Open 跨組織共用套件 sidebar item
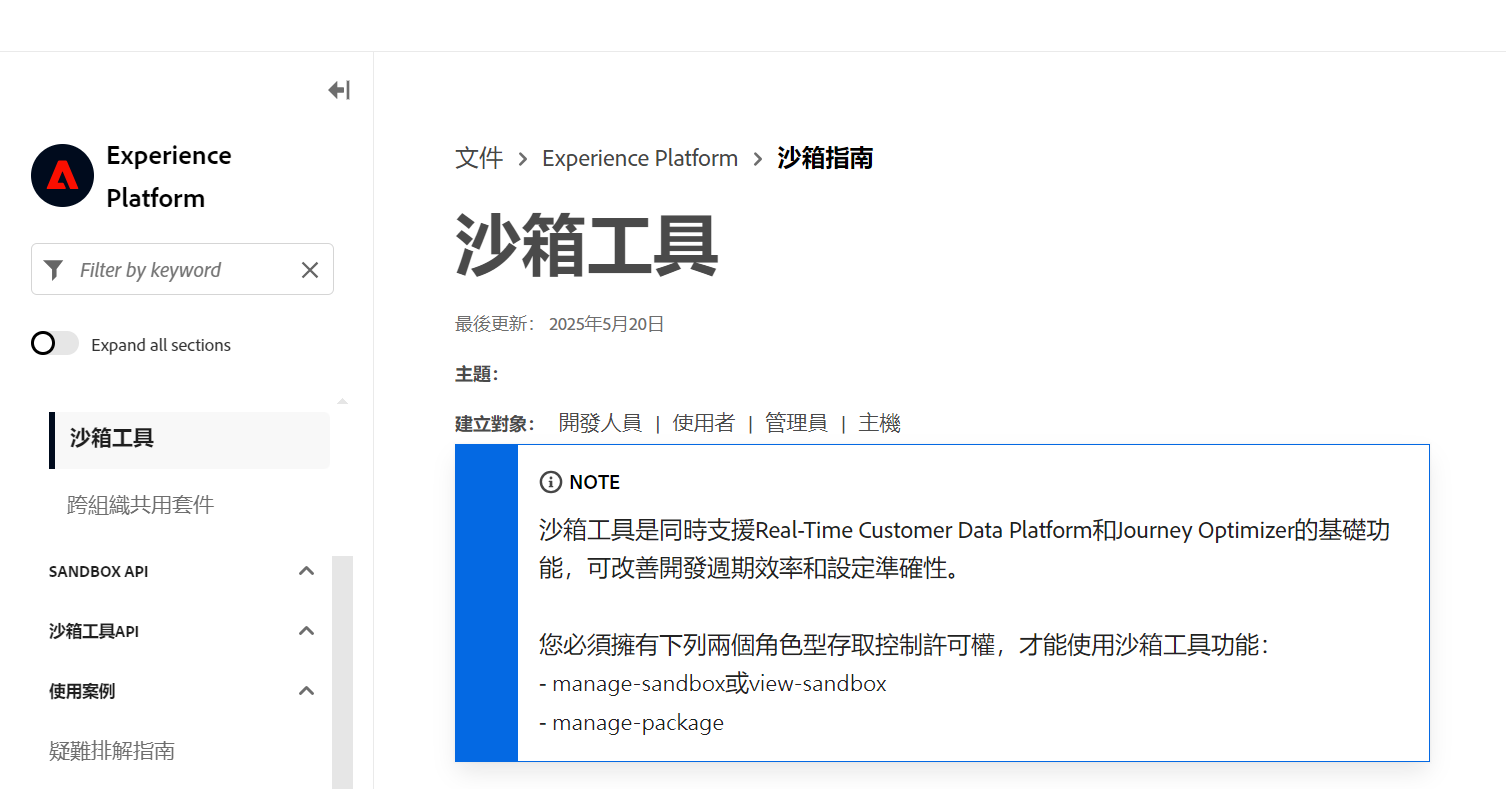The width and height of the screenshot is (1506, 789). click(141, 505)
